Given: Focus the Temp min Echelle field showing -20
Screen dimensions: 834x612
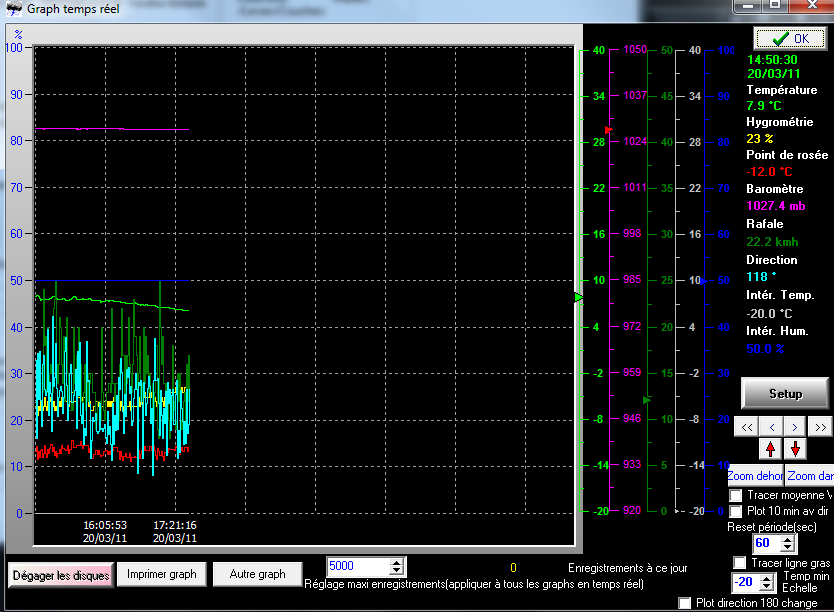Looking at the screenshot, I should point(745,582).
